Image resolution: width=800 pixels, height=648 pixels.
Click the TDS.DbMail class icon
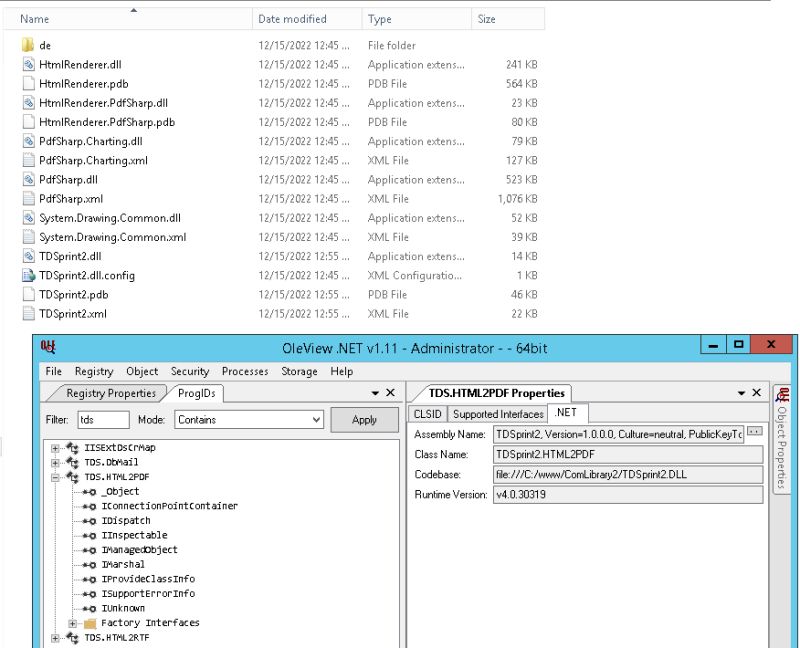[75, 461]
